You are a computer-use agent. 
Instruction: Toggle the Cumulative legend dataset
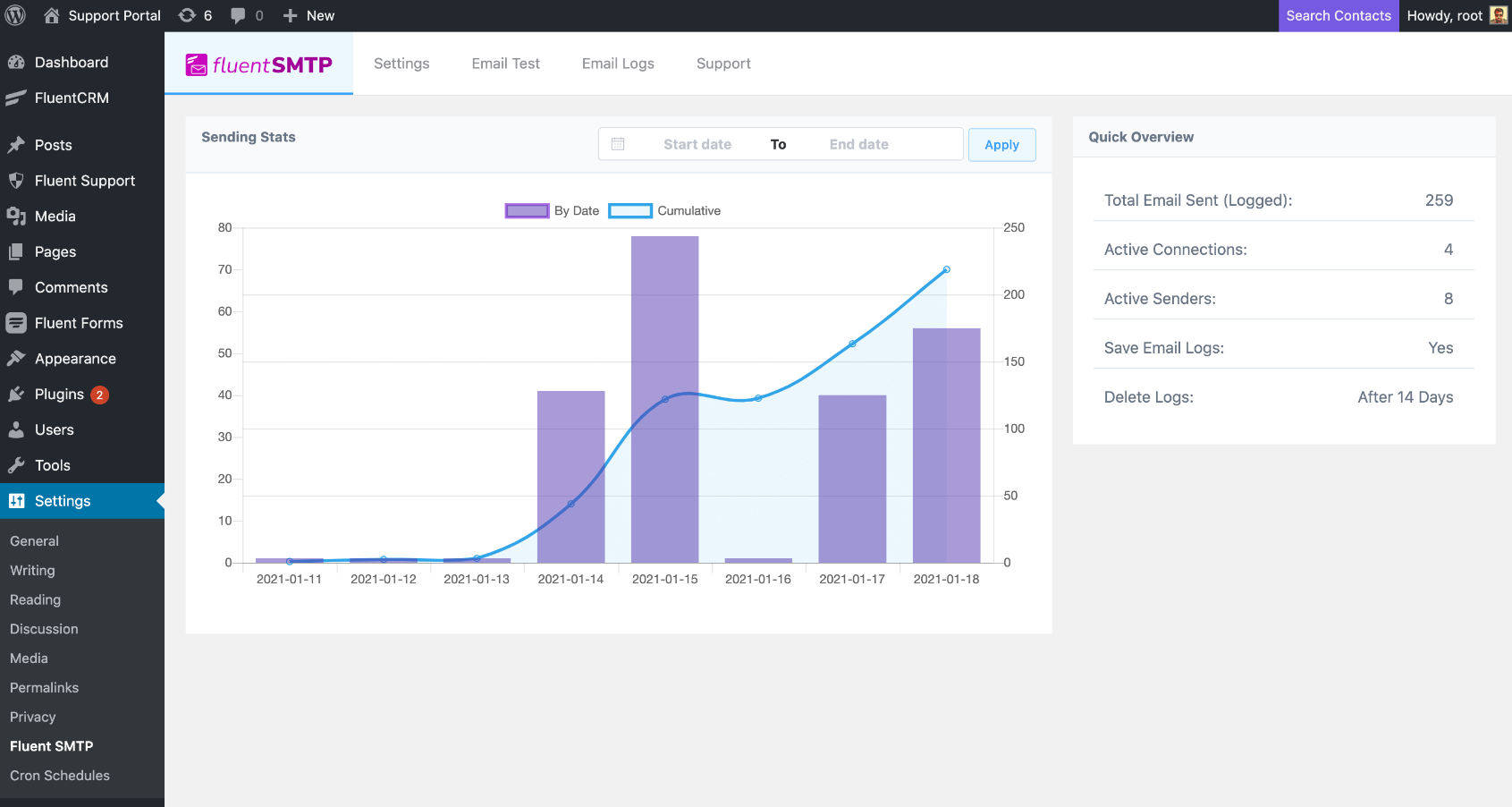pos(664,211)
